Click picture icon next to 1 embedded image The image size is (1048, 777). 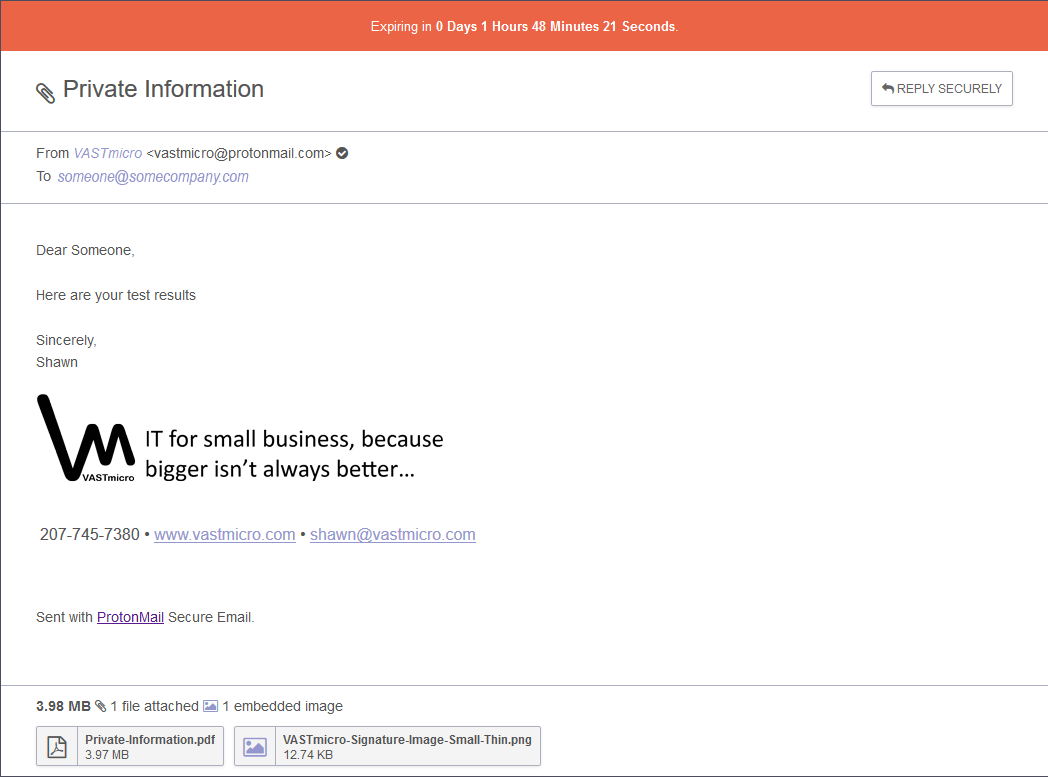(211, 706)
